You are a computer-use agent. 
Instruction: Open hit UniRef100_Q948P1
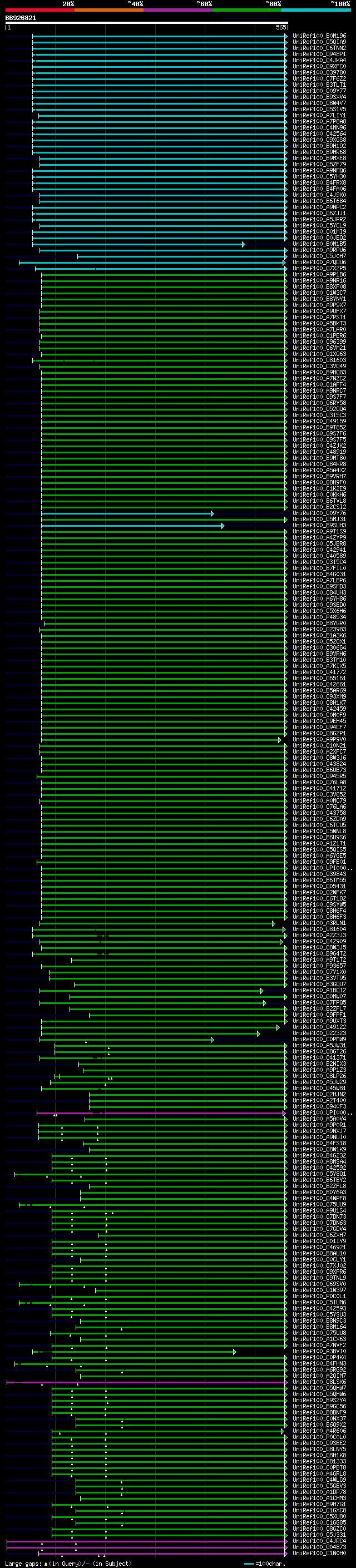click(x=319, y=54)
